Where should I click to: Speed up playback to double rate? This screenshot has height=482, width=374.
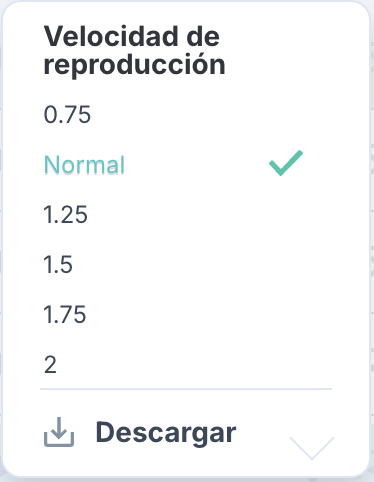coord(186,364)
